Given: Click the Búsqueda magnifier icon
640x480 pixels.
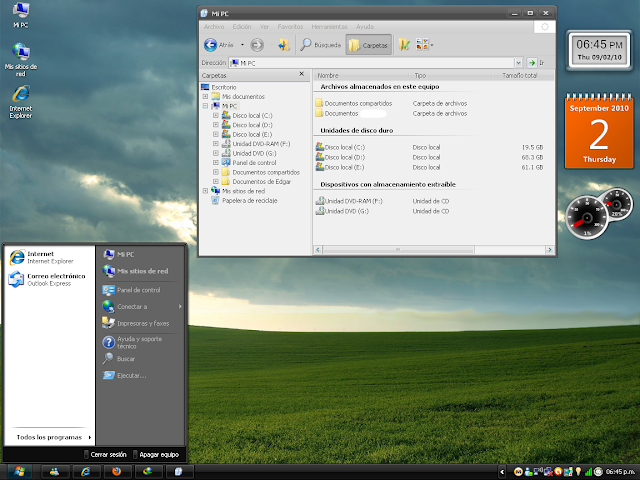Looking at the screenshot, I should [306, 45].
